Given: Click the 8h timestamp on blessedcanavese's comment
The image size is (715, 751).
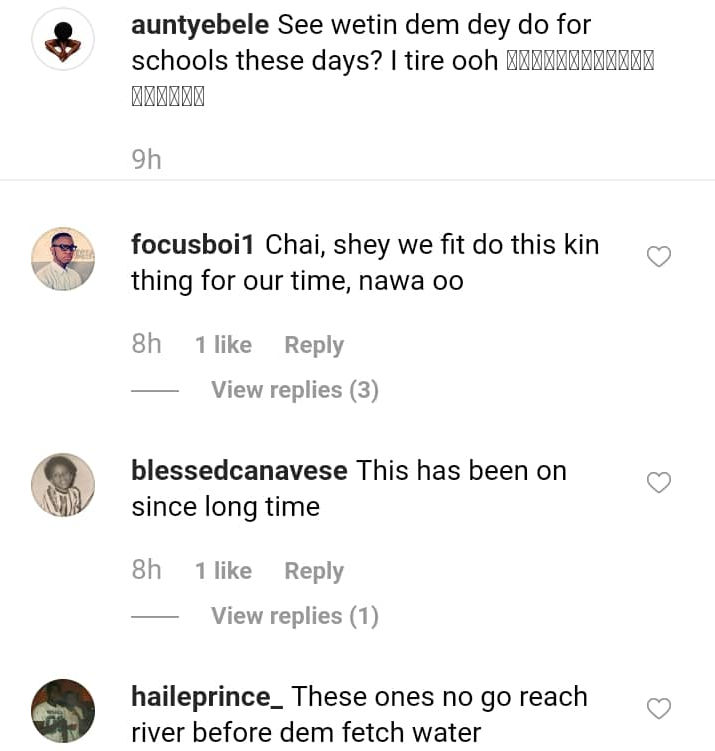Looking at the screenshot, I should 146,571.
